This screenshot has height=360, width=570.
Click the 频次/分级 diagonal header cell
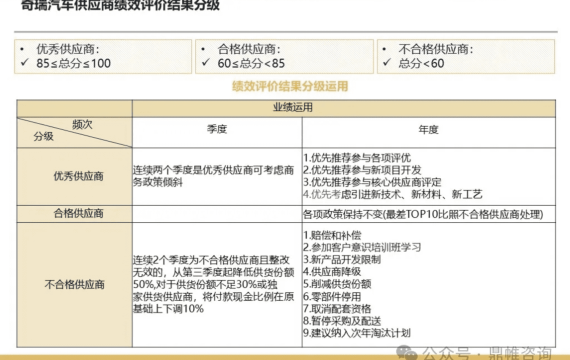pos(75,132)
